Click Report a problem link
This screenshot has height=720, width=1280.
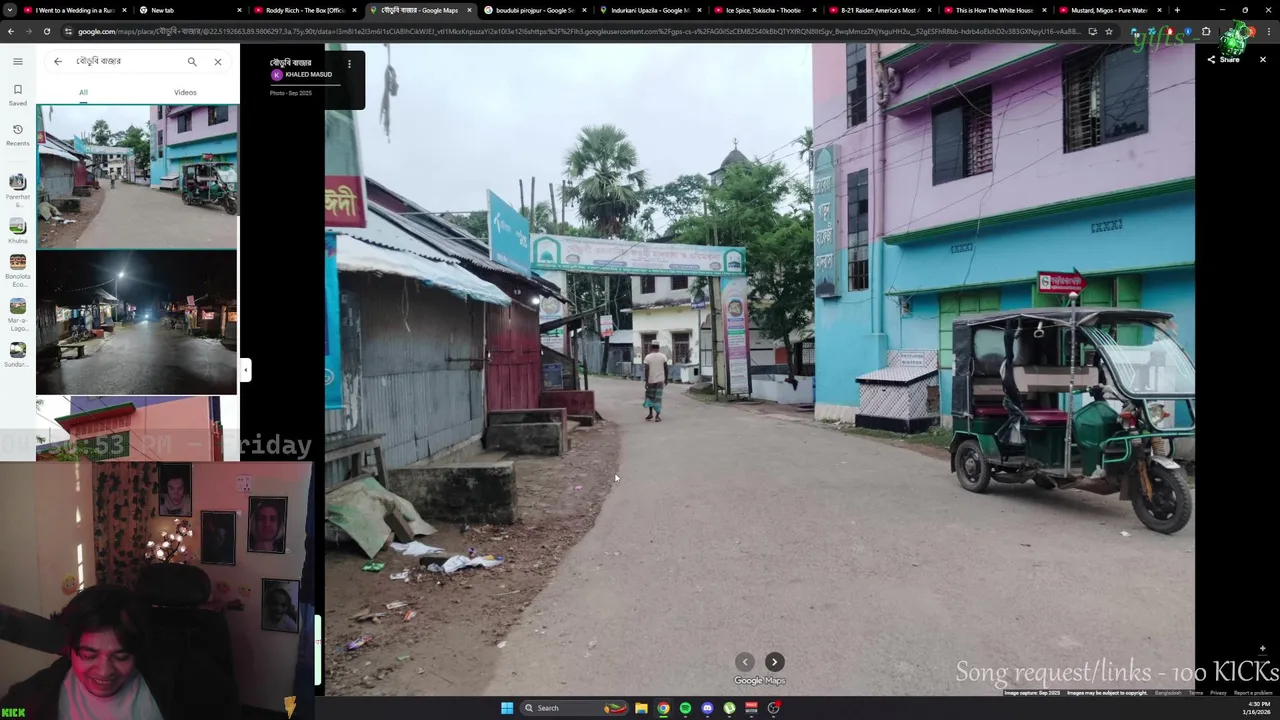pyautogui.click(x=1253, y=693)
